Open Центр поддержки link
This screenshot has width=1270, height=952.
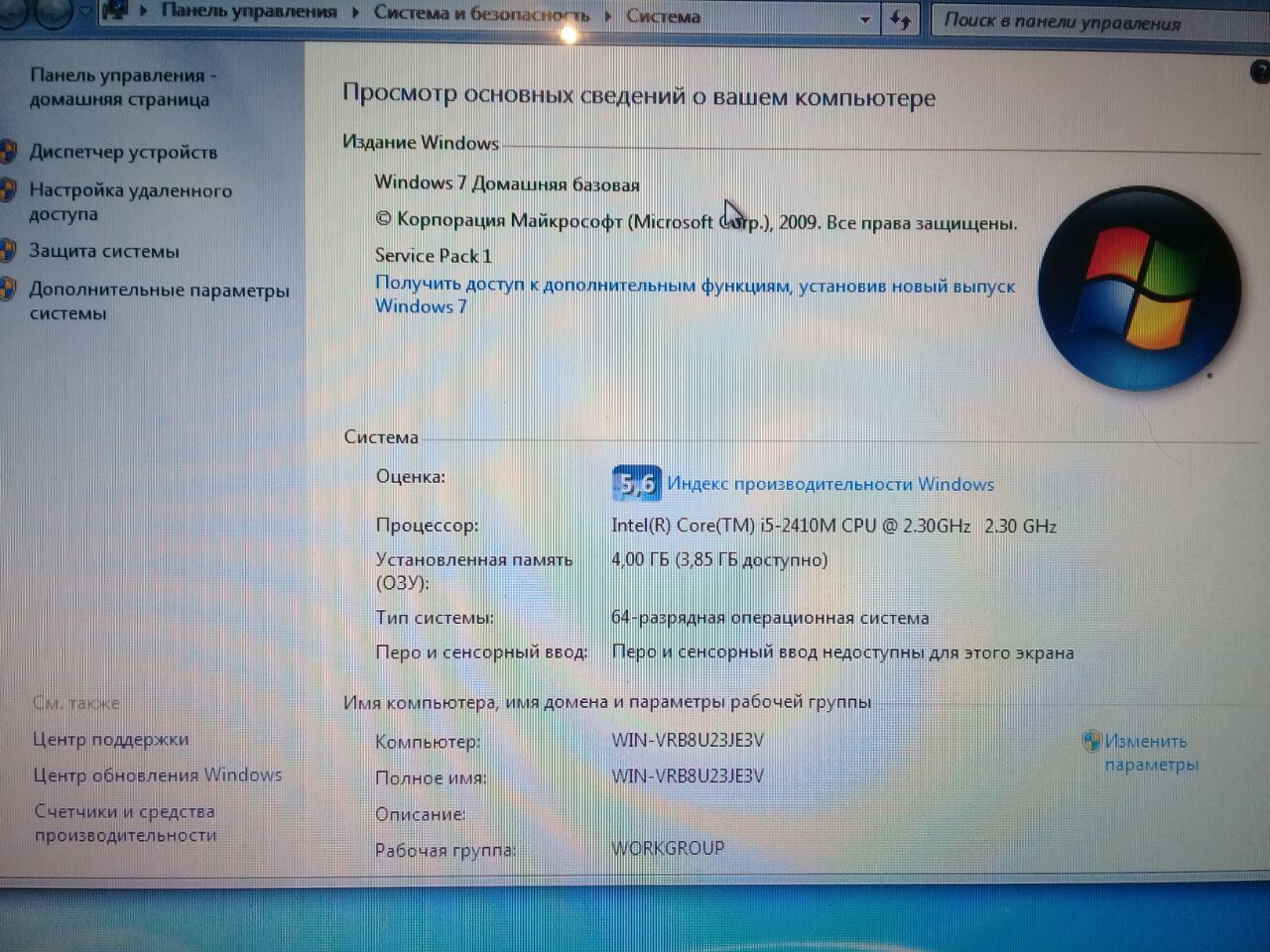pos(110,740)
